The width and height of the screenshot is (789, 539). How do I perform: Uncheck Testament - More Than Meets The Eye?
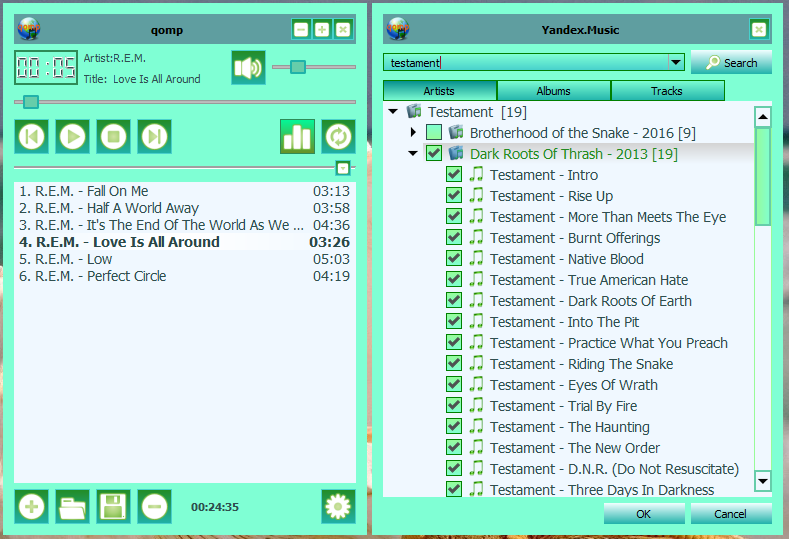(x=454, y=216)
